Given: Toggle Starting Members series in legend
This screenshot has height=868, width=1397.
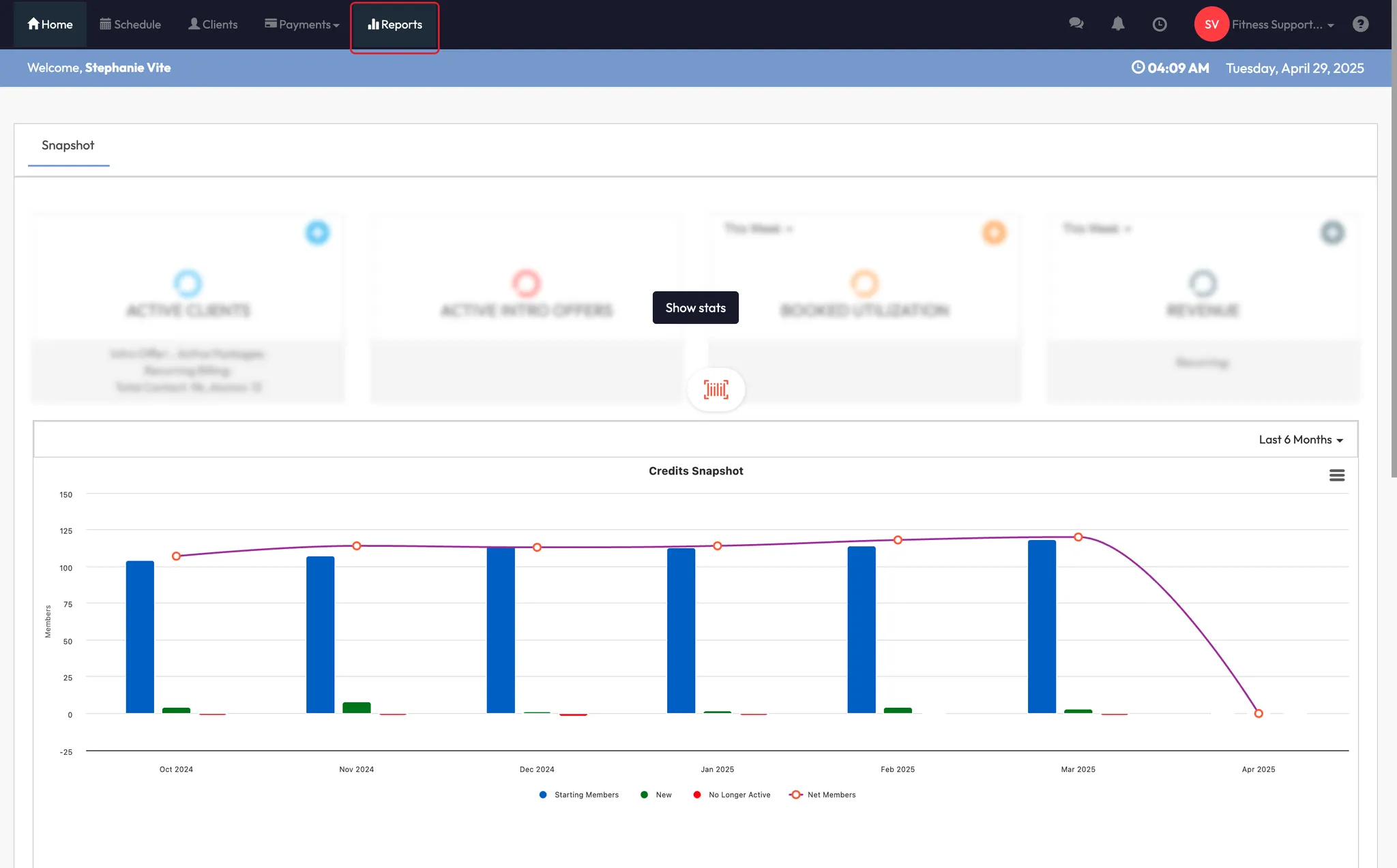Looking at the screenshot, I should coord(585,795).
